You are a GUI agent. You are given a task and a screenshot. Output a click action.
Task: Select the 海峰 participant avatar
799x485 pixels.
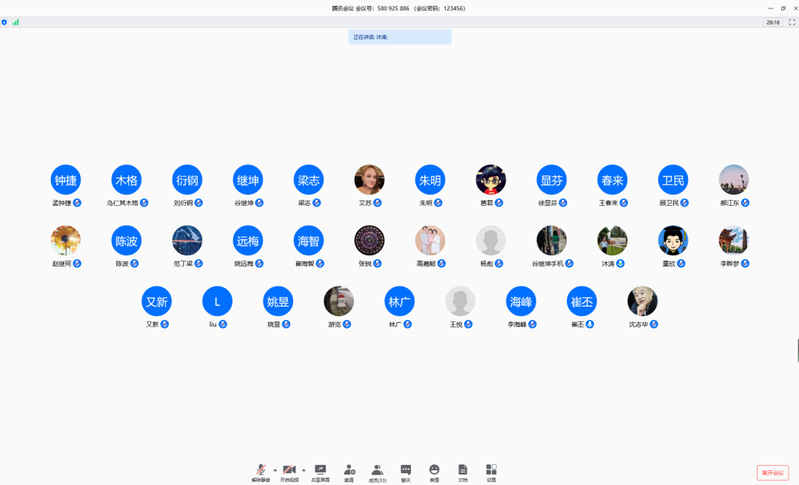pyautogui.click(x=521, y=301)
